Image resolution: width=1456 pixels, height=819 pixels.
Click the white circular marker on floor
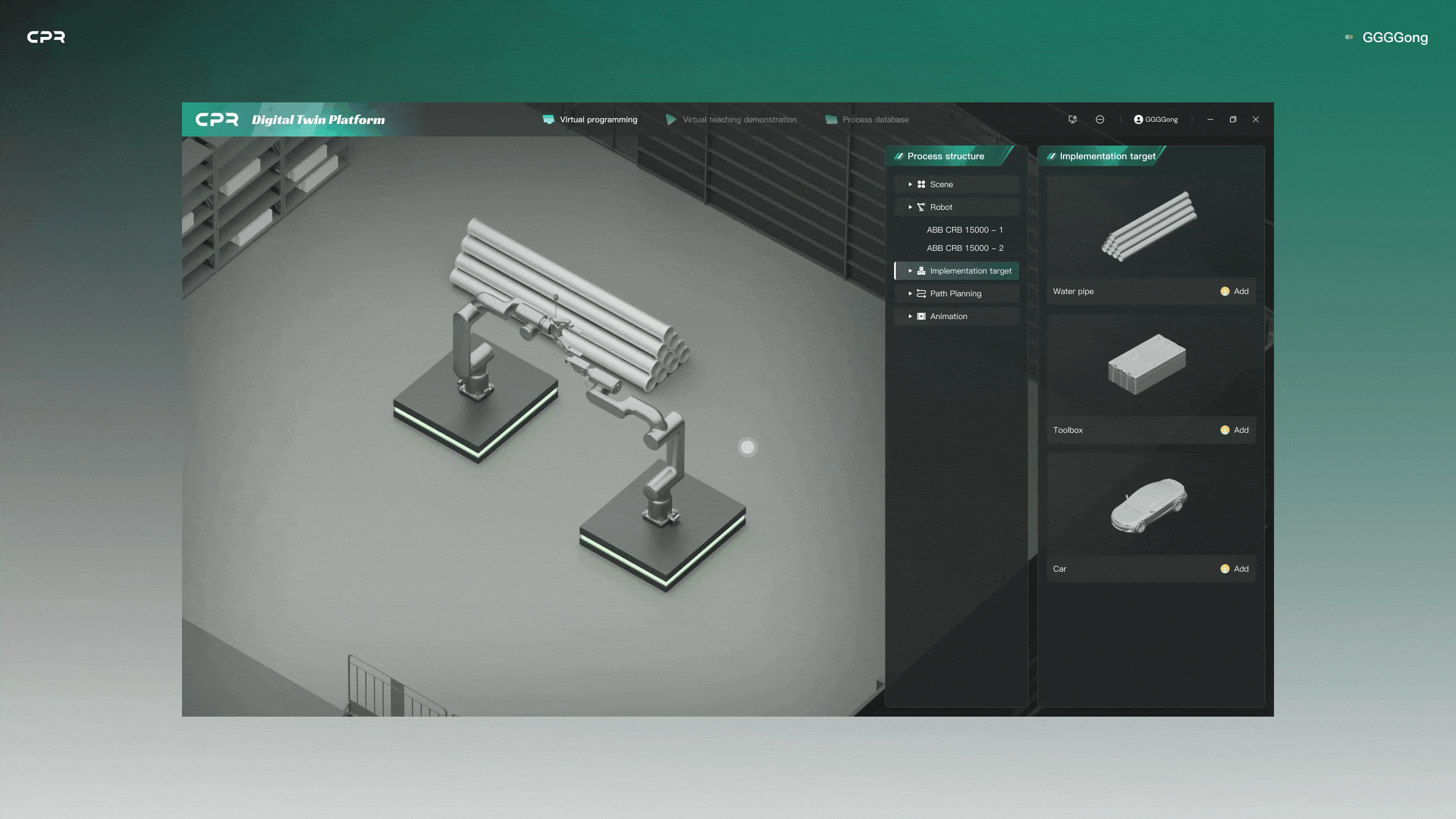[747, 448]
